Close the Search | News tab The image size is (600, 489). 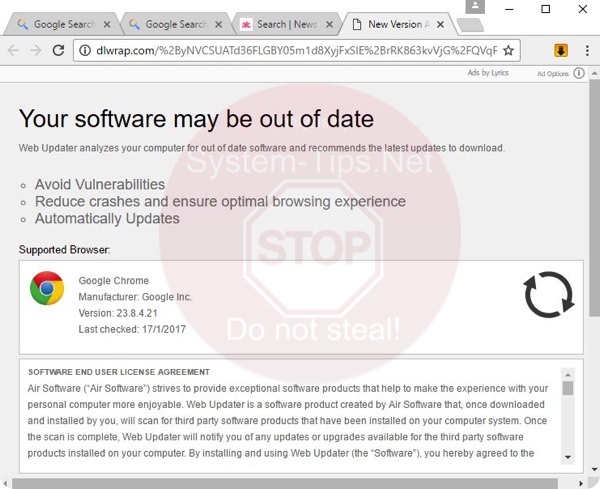(x=330, y=23)
